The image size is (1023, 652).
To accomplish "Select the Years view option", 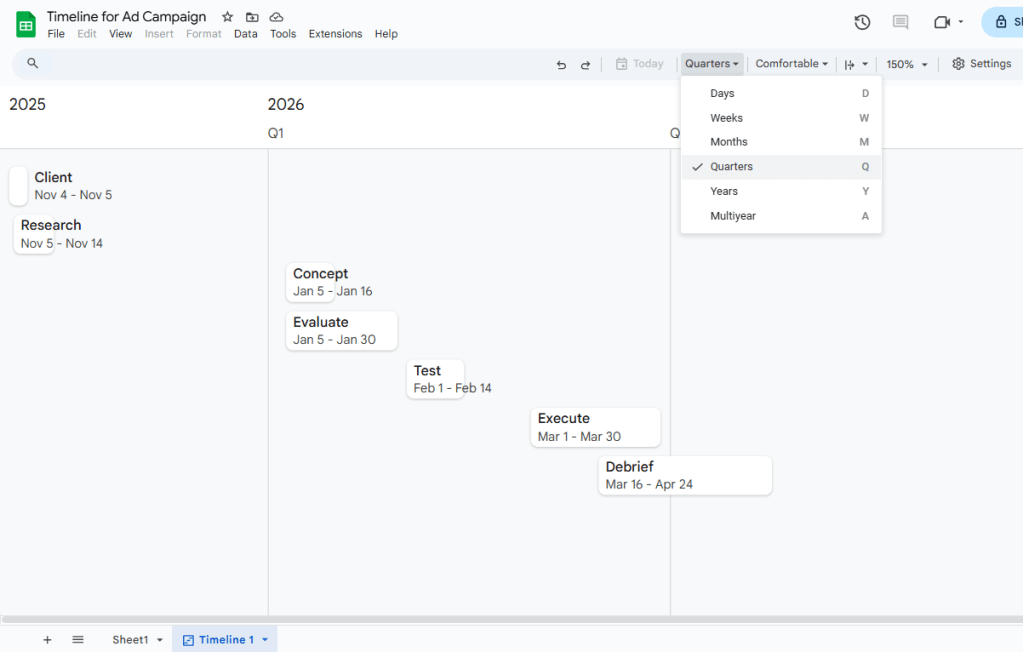I will 725,191.
